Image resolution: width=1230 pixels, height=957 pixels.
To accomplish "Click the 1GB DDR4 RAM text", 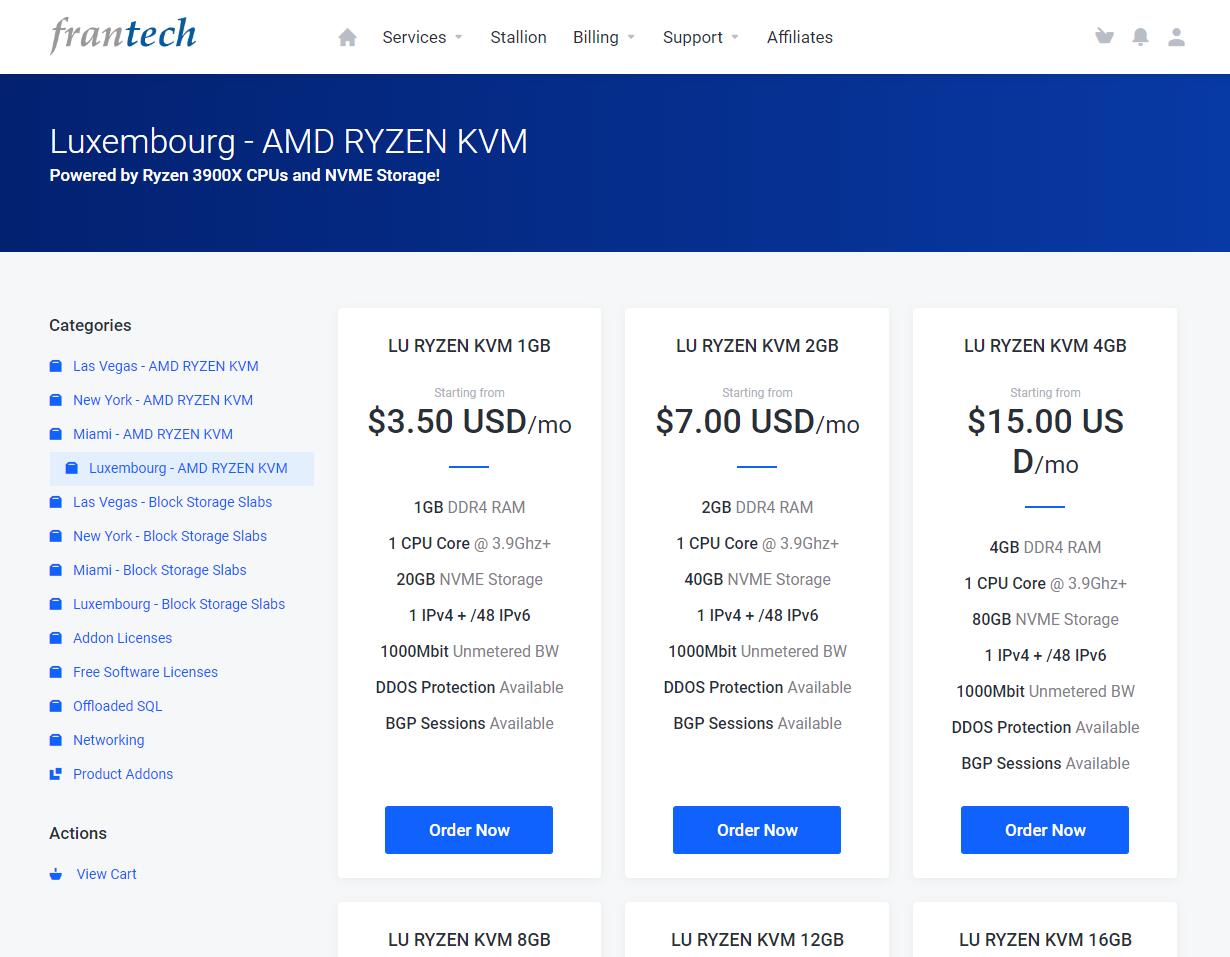I will point(469,507).
